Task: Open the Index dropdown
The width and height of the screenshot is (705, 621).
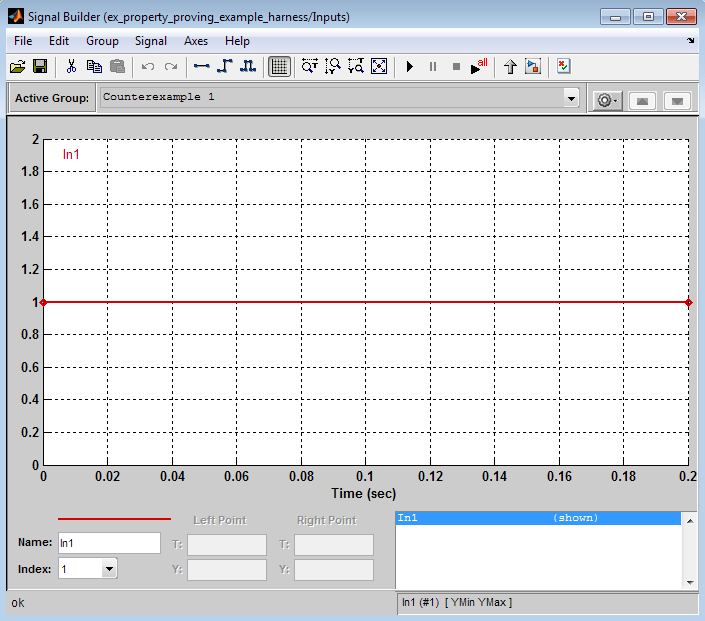Action: coord(109,569)
